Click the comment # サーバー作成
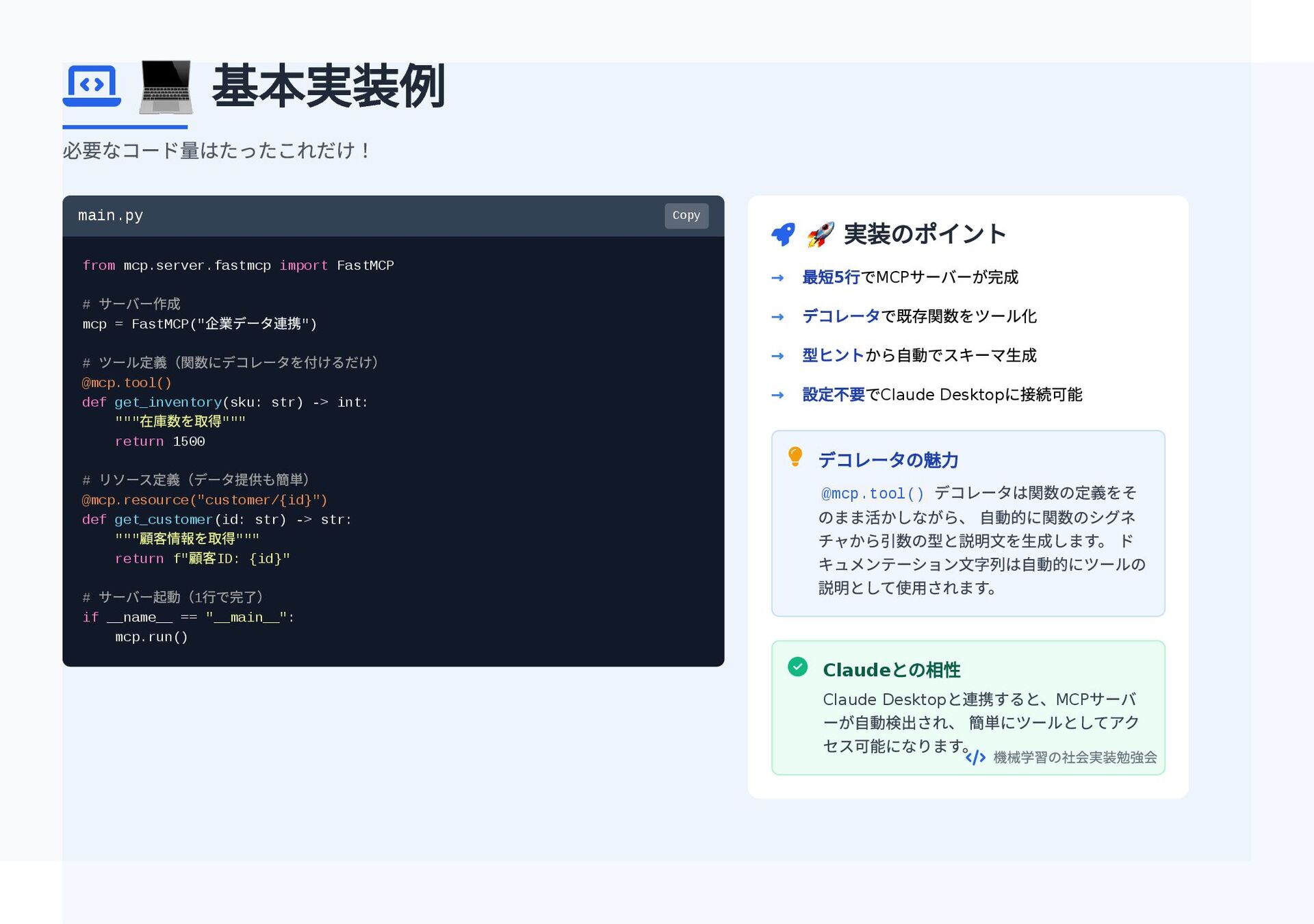 [x=131, y=304]
